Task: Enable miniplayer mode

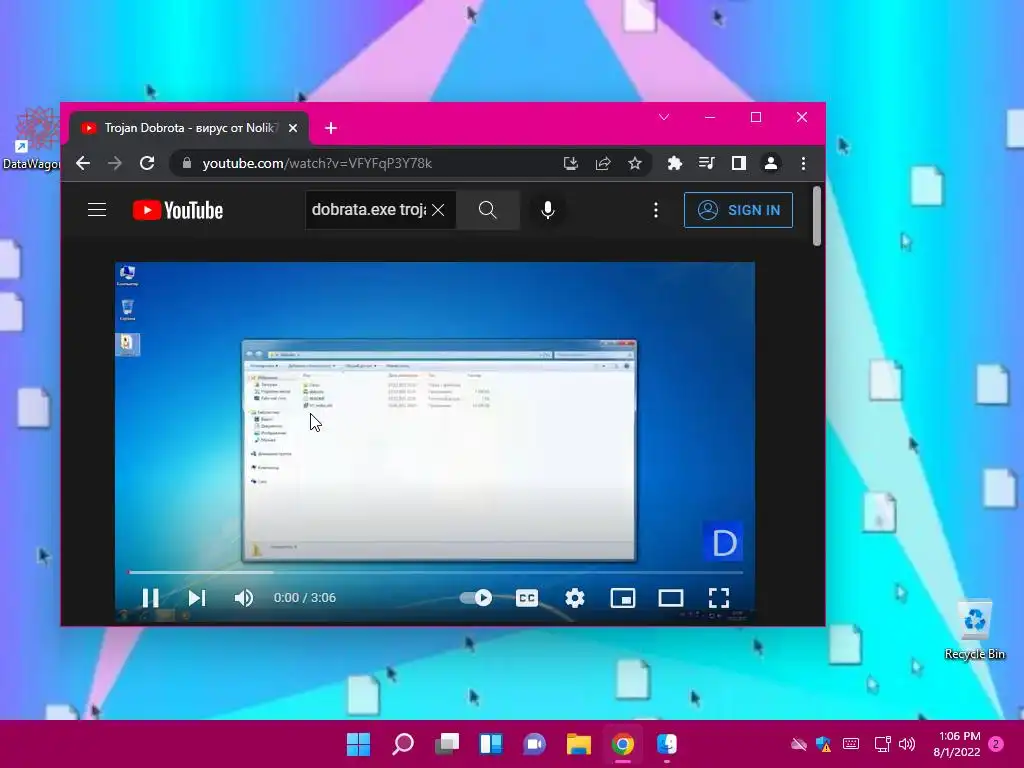Action: tap(623, 598)
